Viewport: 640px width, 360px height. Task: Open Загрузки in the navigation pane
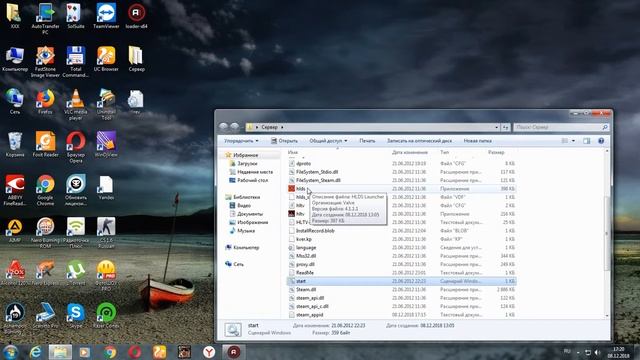[x=247, y=163]
